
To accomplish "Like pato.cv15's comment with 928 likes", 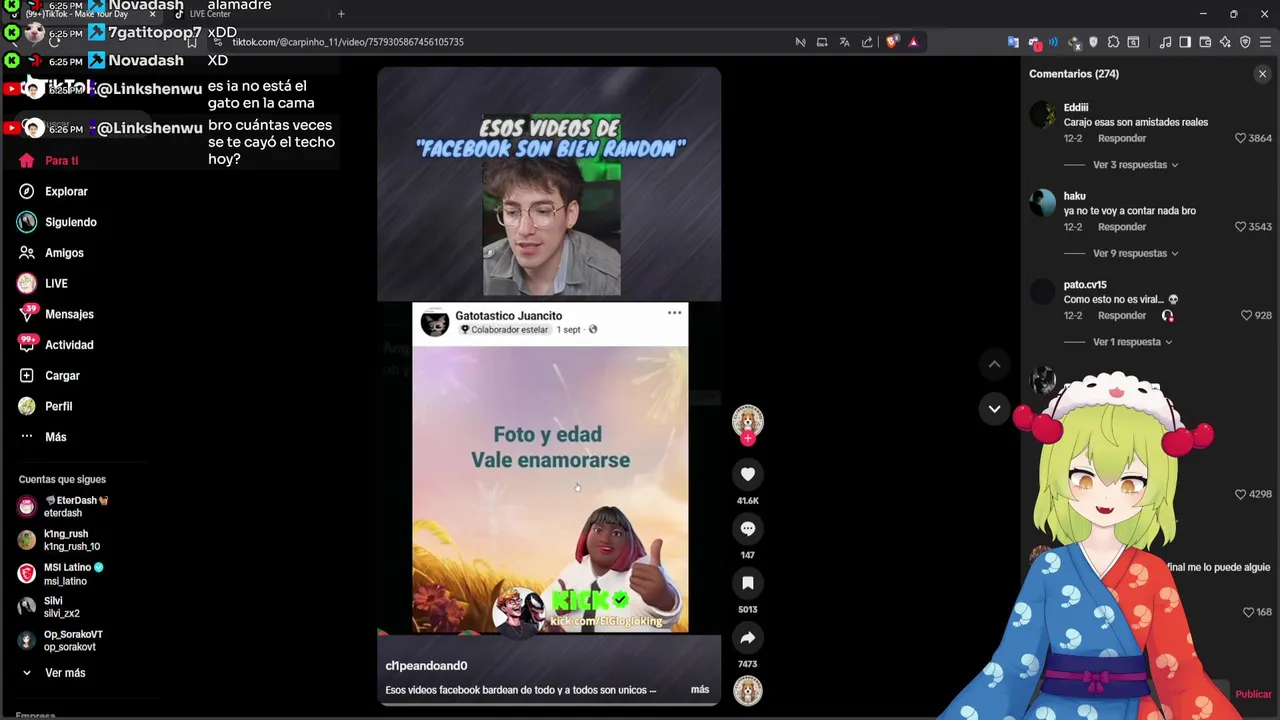I will pos(1246,315).
